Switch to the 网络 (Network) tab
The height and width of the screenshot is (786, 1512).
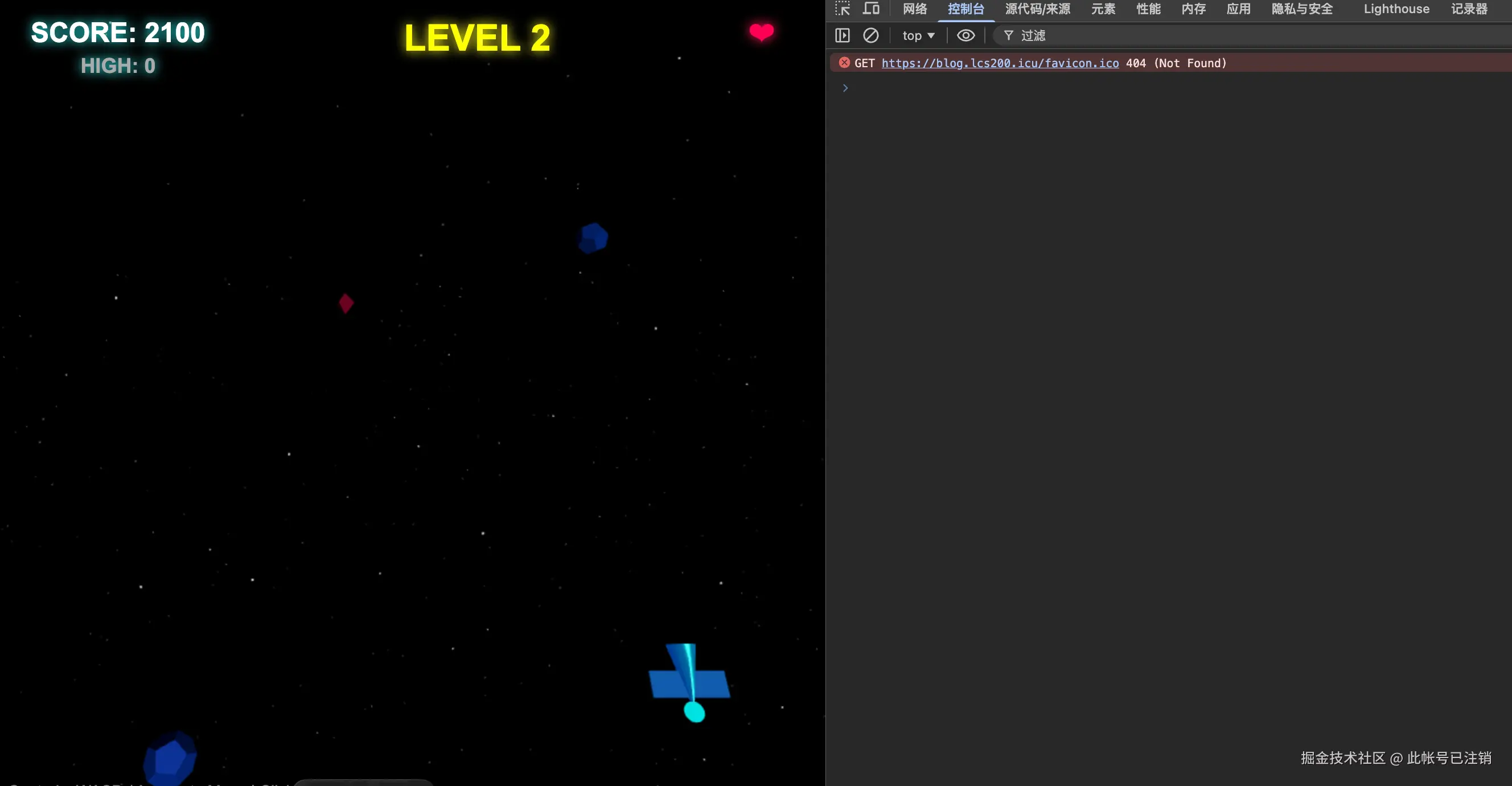tap(914, 9)
